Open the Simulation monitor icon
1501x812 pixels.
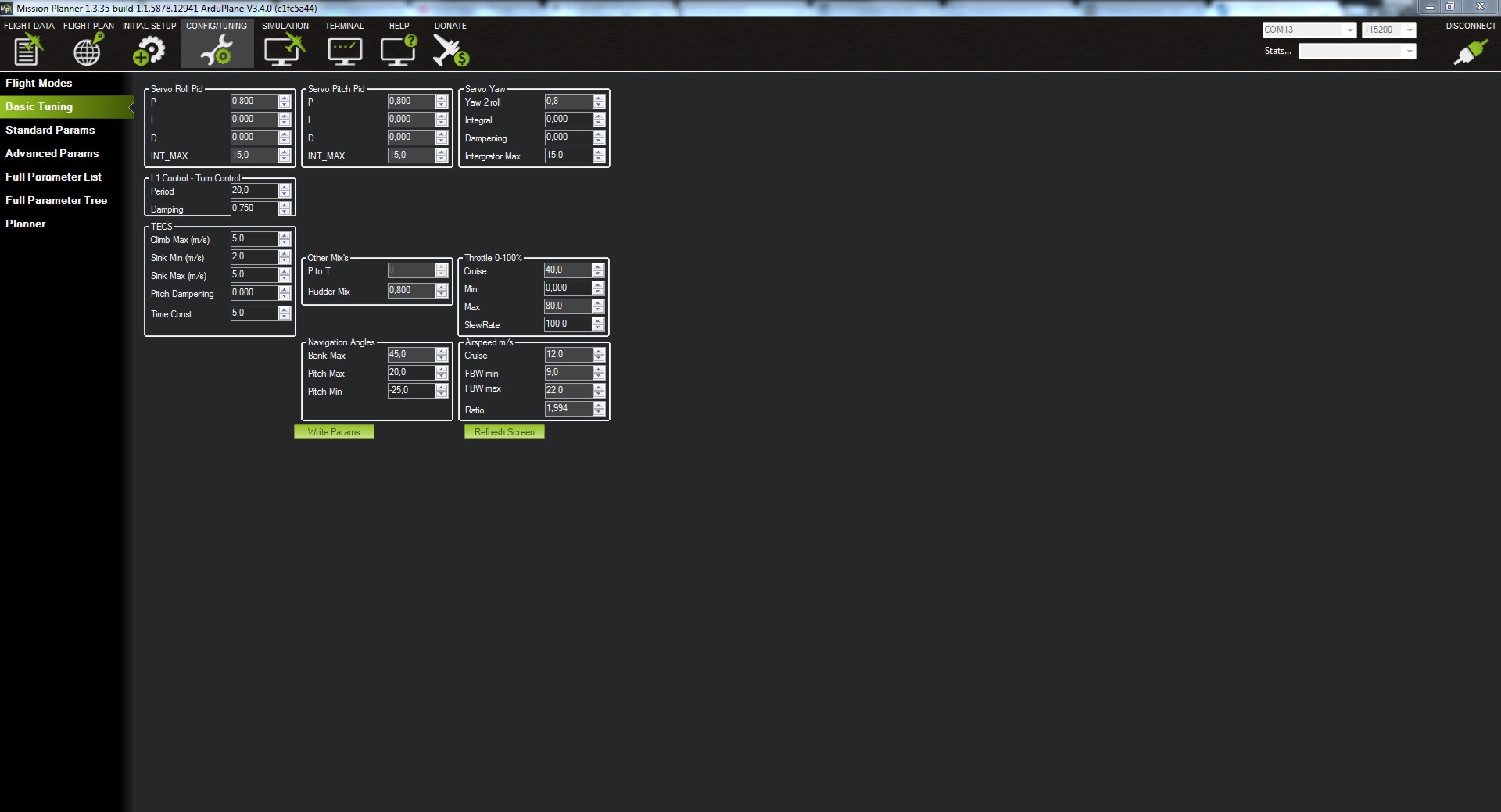point(285,50)
